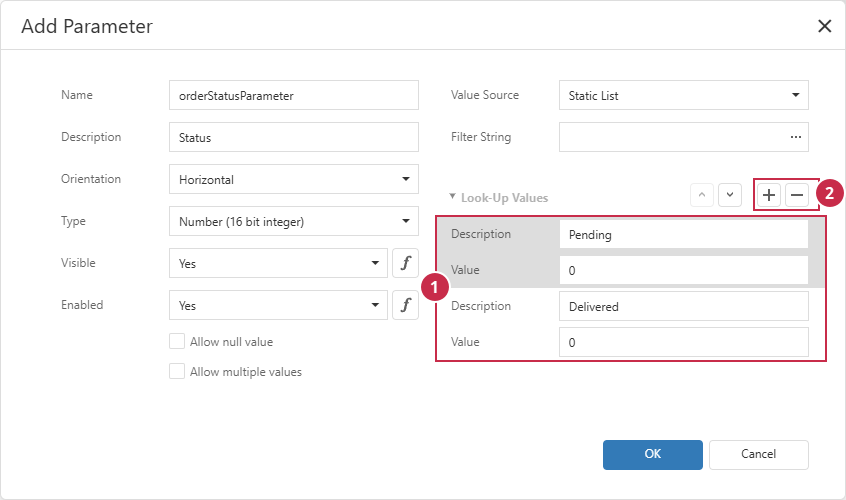
Task: Open expression editor for Visible property
Action: click(405, 263)
